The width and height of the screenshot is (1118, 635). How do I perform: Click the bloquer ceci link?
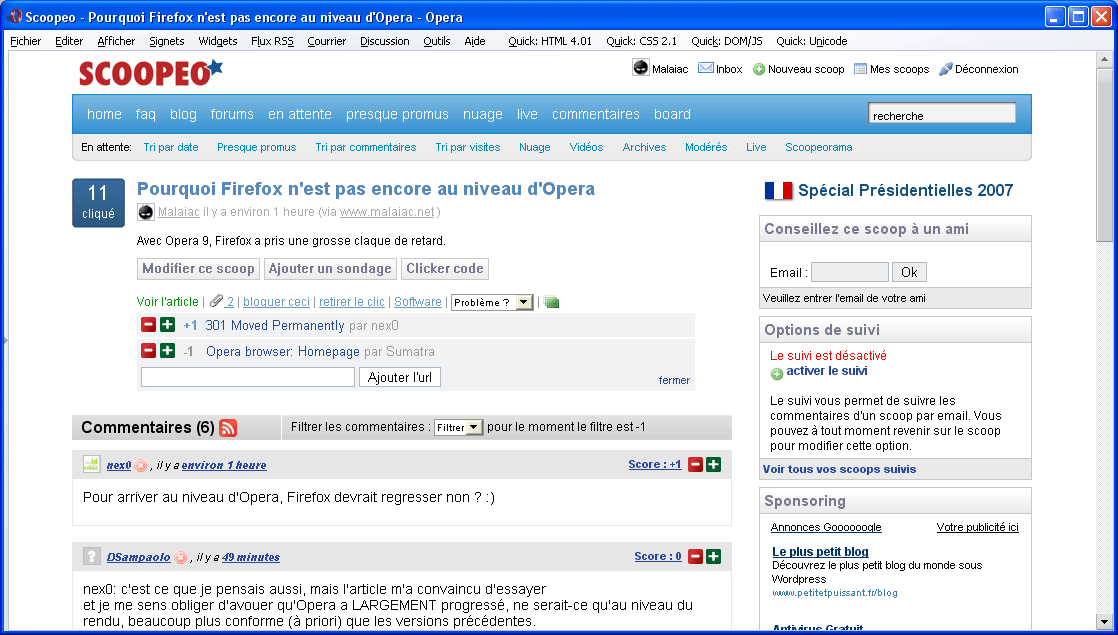tap(277, 302)
